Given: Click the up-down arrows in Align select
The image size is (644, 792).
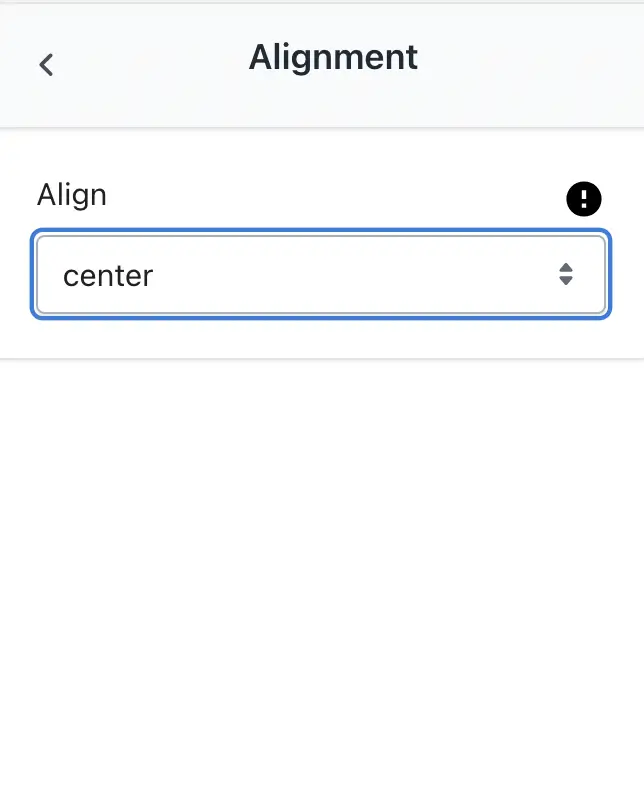Looking at the screenshot, I should [566, 274].
